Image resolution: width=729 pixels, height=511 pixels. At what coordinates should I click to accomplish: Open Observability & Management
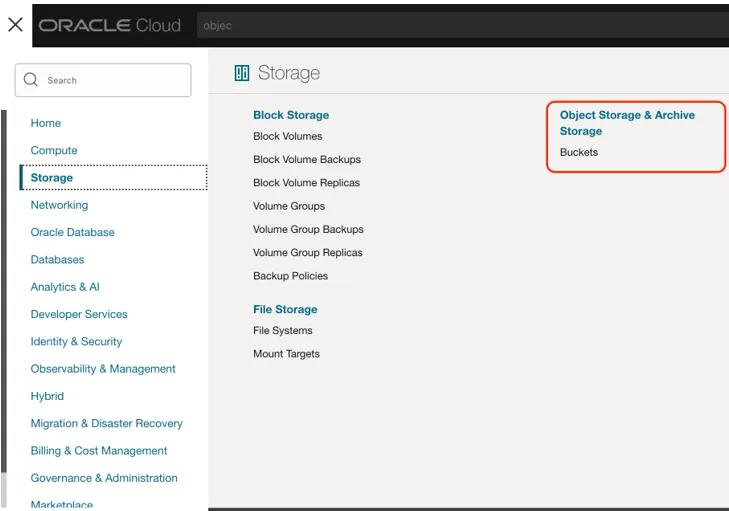(103, 369)
